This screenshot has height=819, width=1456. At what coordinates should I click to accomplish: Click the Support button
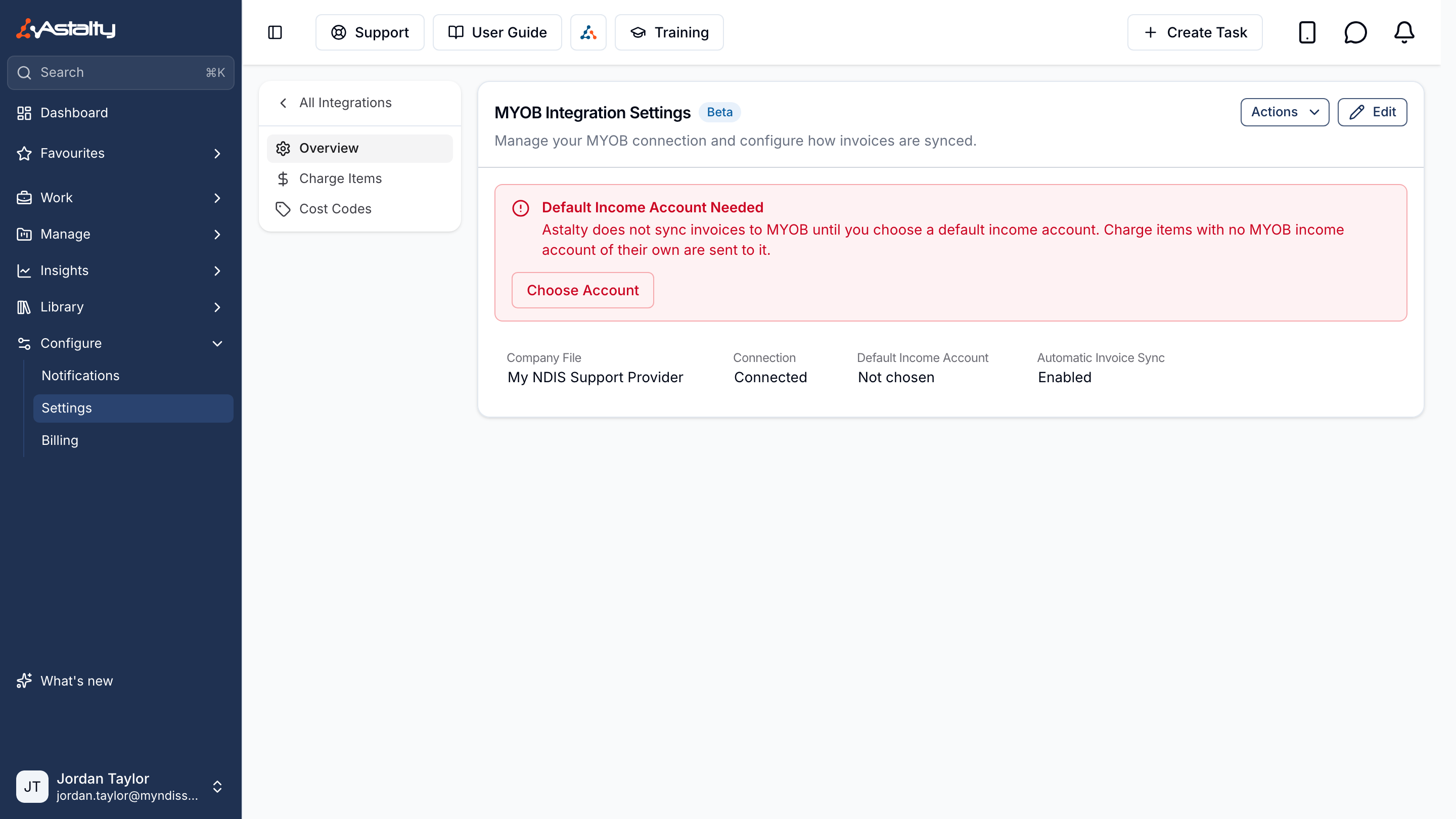point(370,32)
